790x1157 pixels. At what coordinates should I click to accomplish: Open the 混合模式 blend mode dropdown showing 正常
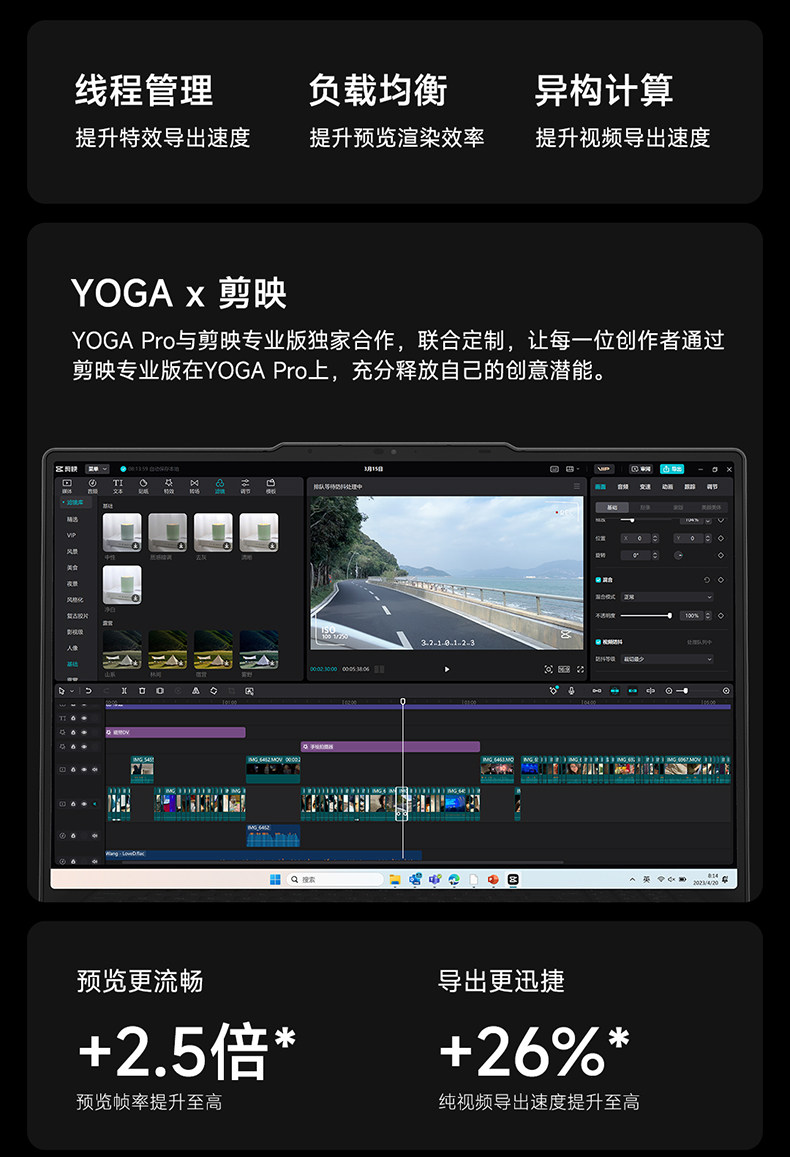pos(668,597)
